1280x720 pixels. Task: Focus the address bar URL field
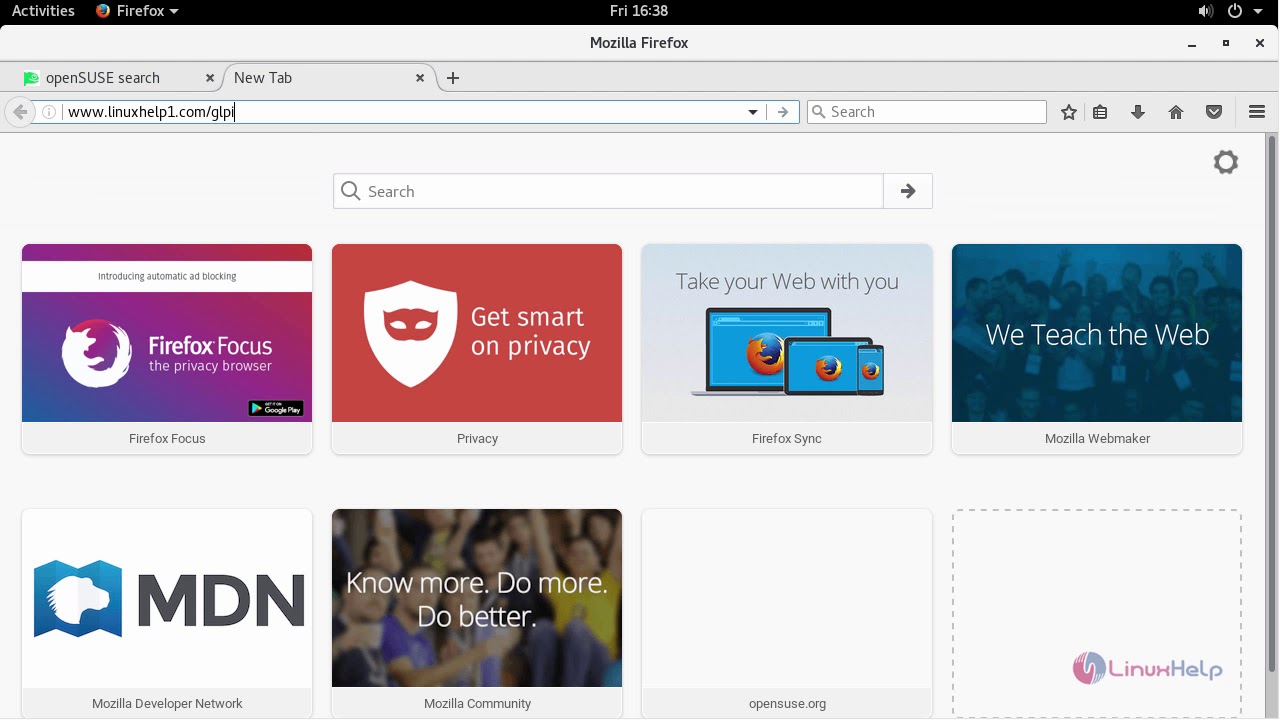click(400, 112)
